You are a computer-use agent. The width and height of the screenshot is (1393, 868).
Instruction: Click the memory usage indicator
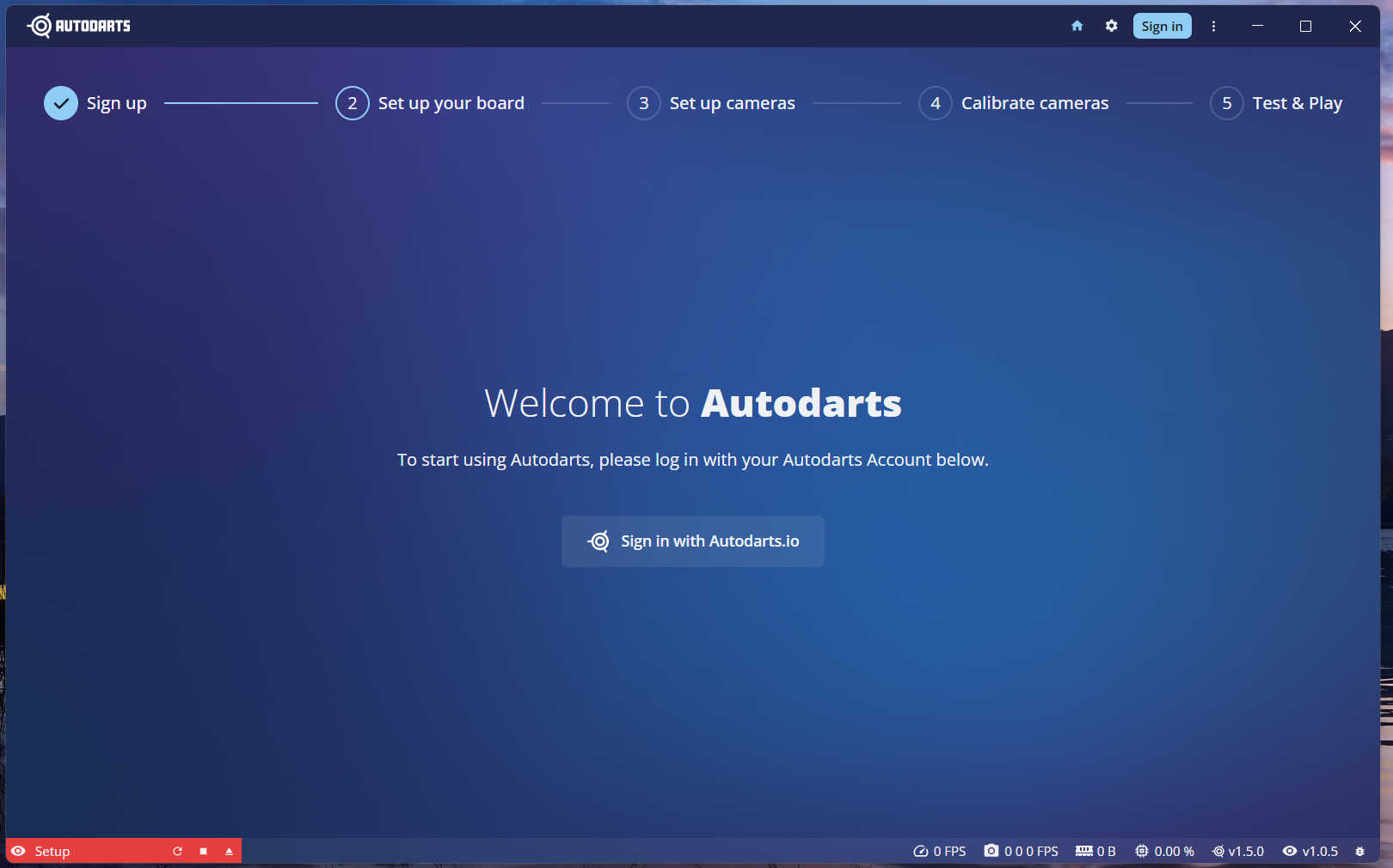point(1095,851)
